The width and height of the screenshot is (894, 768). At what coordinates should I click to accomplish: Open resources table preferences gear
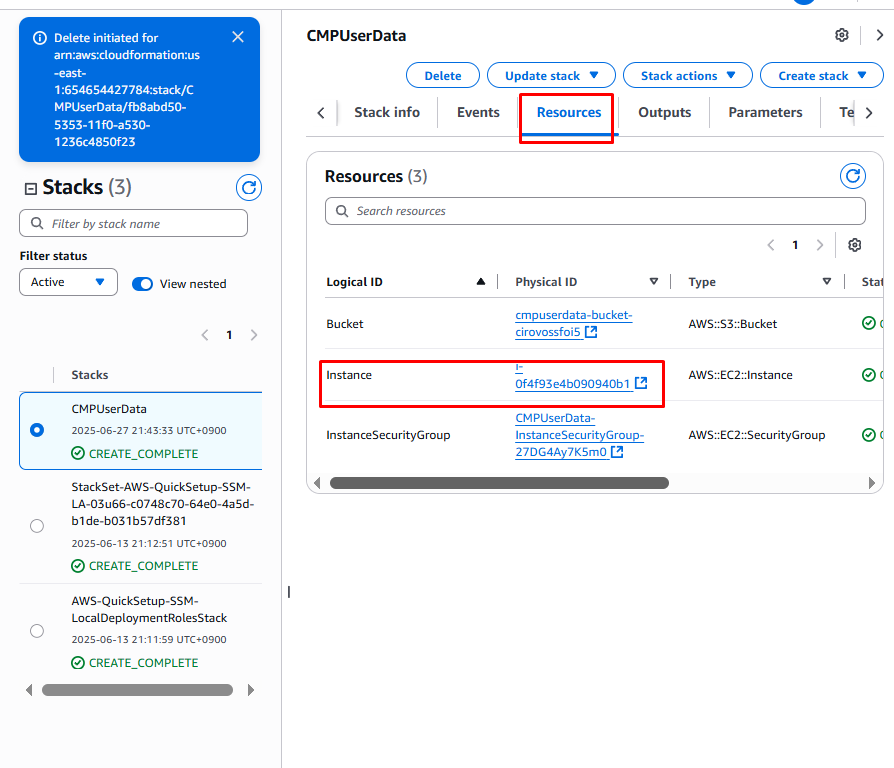[x=854, y=245]
